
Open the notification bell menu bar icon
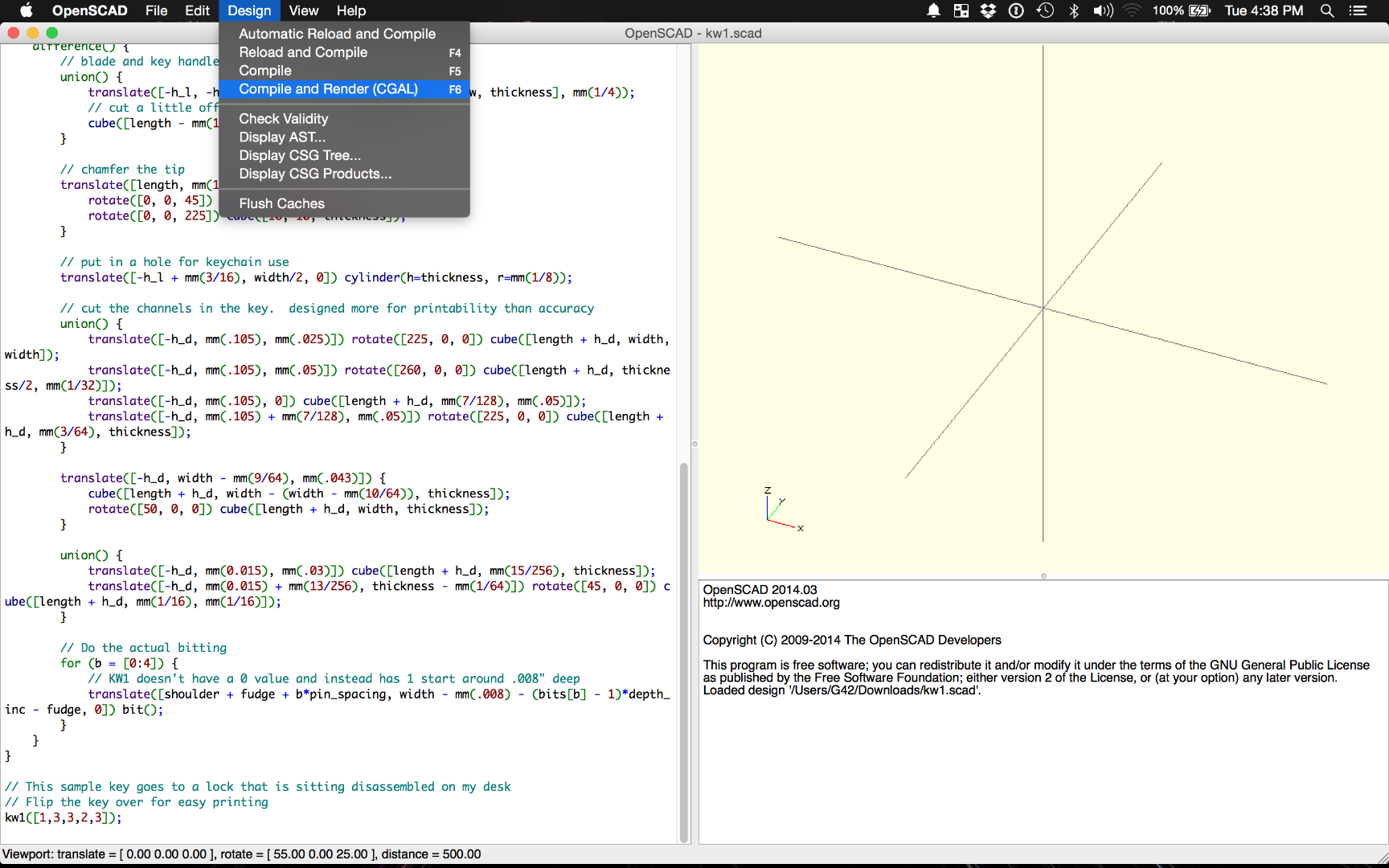(x=933, y=10)
